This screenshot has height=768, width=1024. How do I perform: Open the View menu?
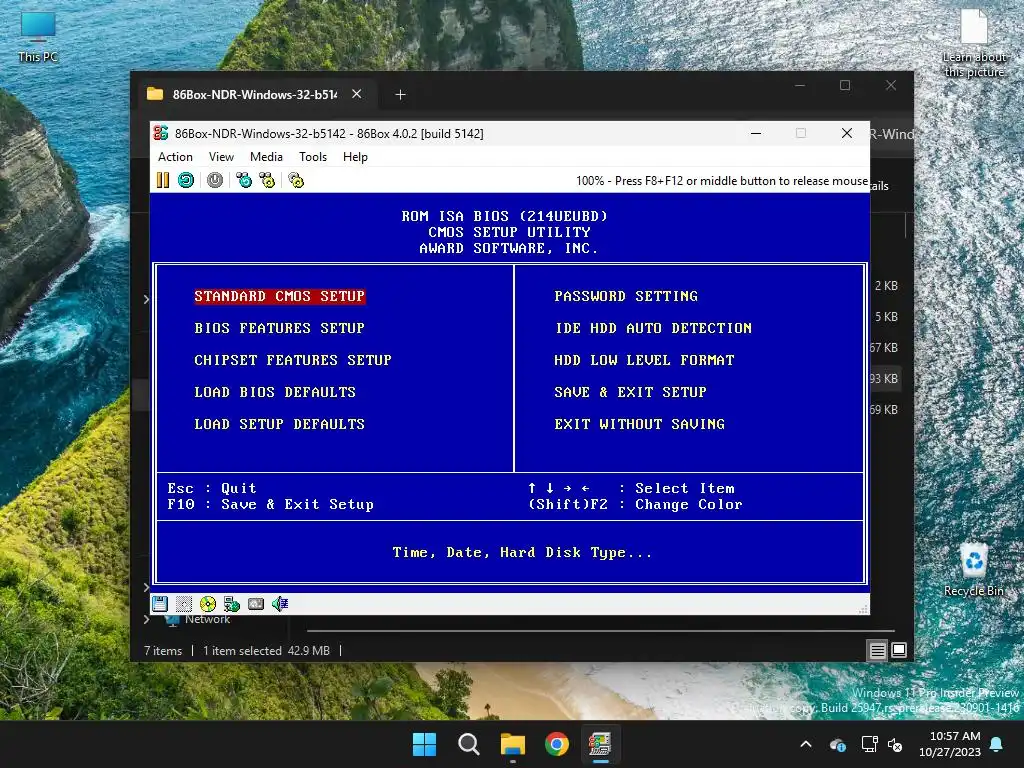click(x=221, y=157)
